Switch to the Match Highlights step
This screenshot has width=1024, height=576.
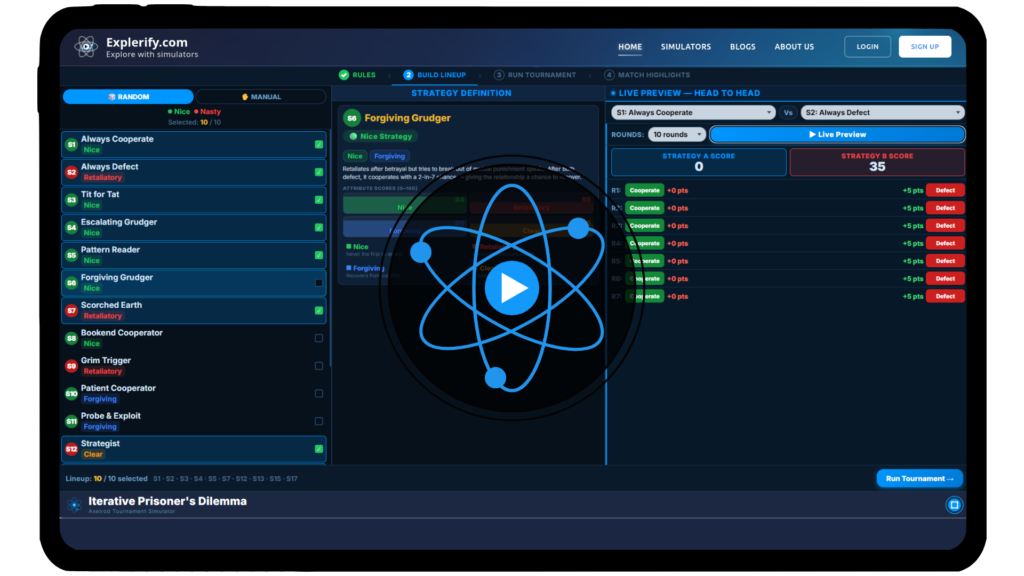[x=647, y=75]
